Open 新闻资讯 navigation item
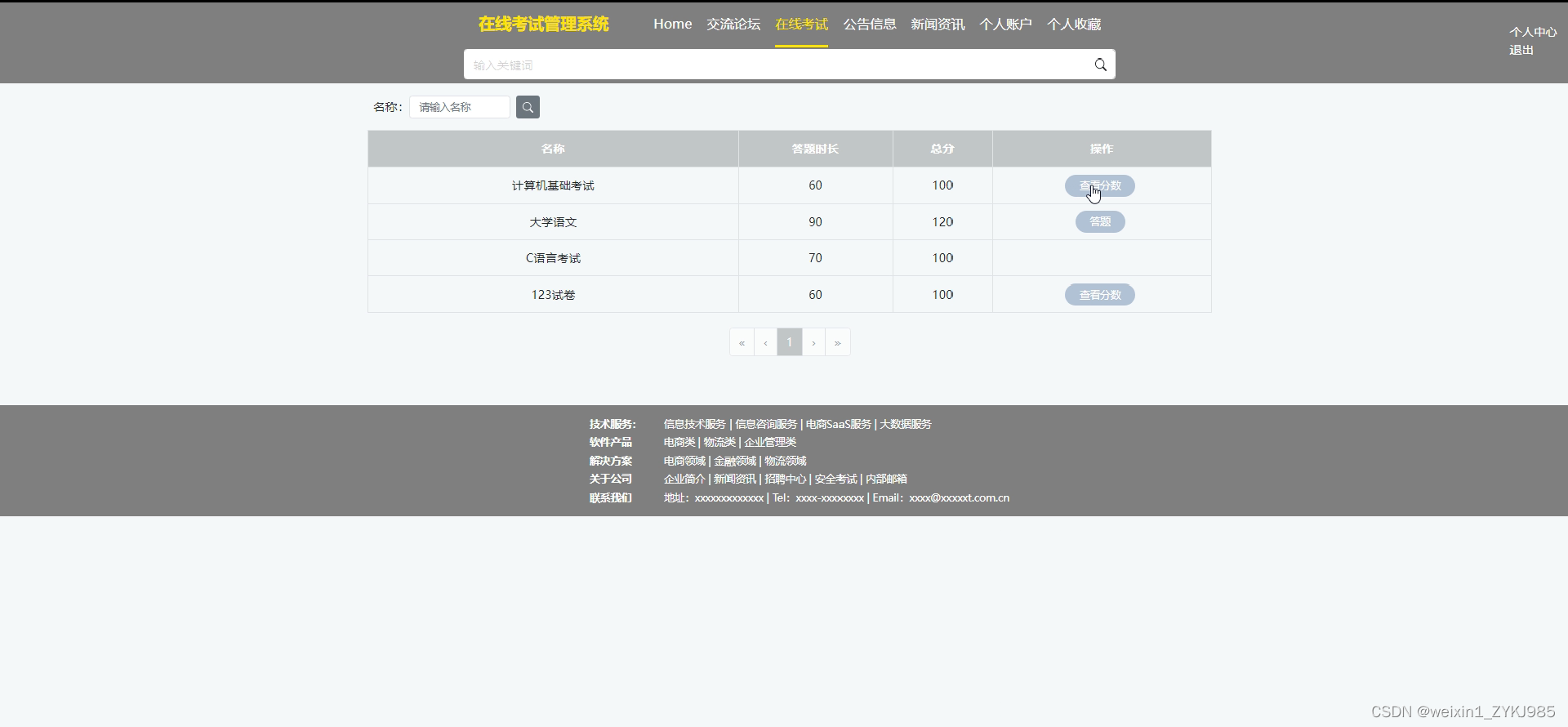Screen dimensions: 1568x727 (938, 25)
